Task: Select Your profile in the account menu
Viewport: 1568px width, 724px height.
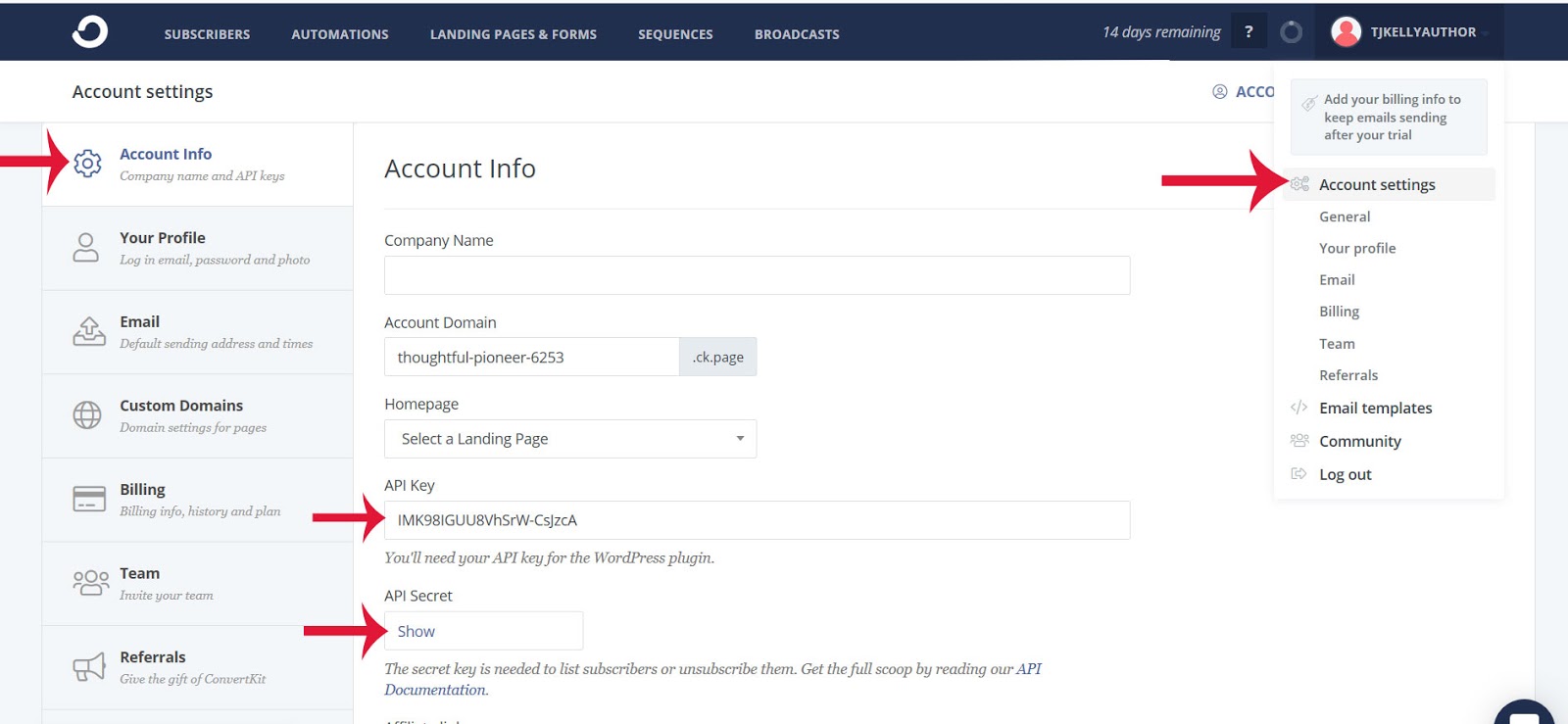Action: click(1357, 248)
